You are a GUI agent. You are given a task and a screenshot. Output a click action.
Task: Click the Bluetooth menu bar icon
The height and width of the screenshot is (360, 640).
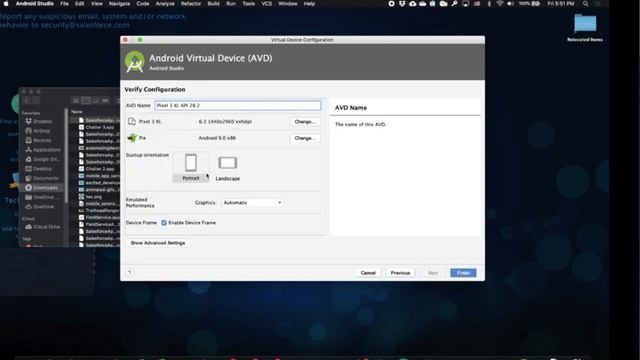click(x=489, y=4)
